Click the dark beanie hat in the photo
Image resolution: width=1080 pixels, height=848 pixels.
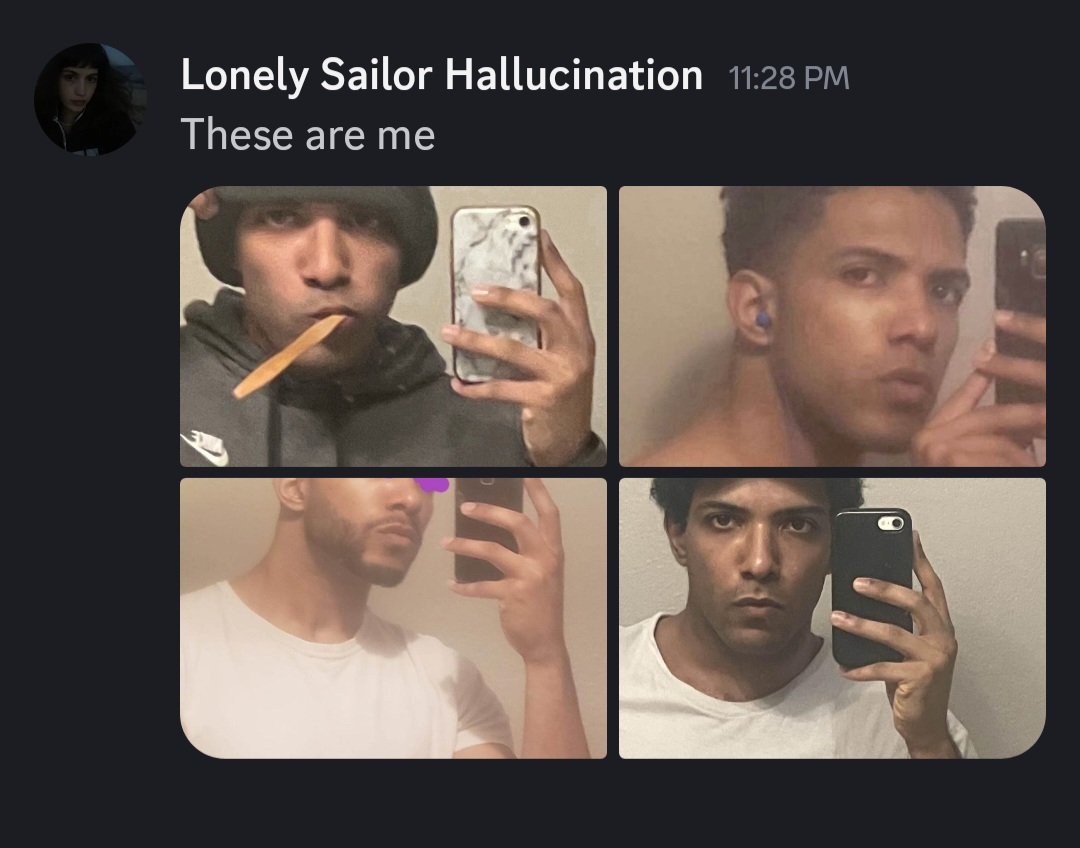pos(317,227)
